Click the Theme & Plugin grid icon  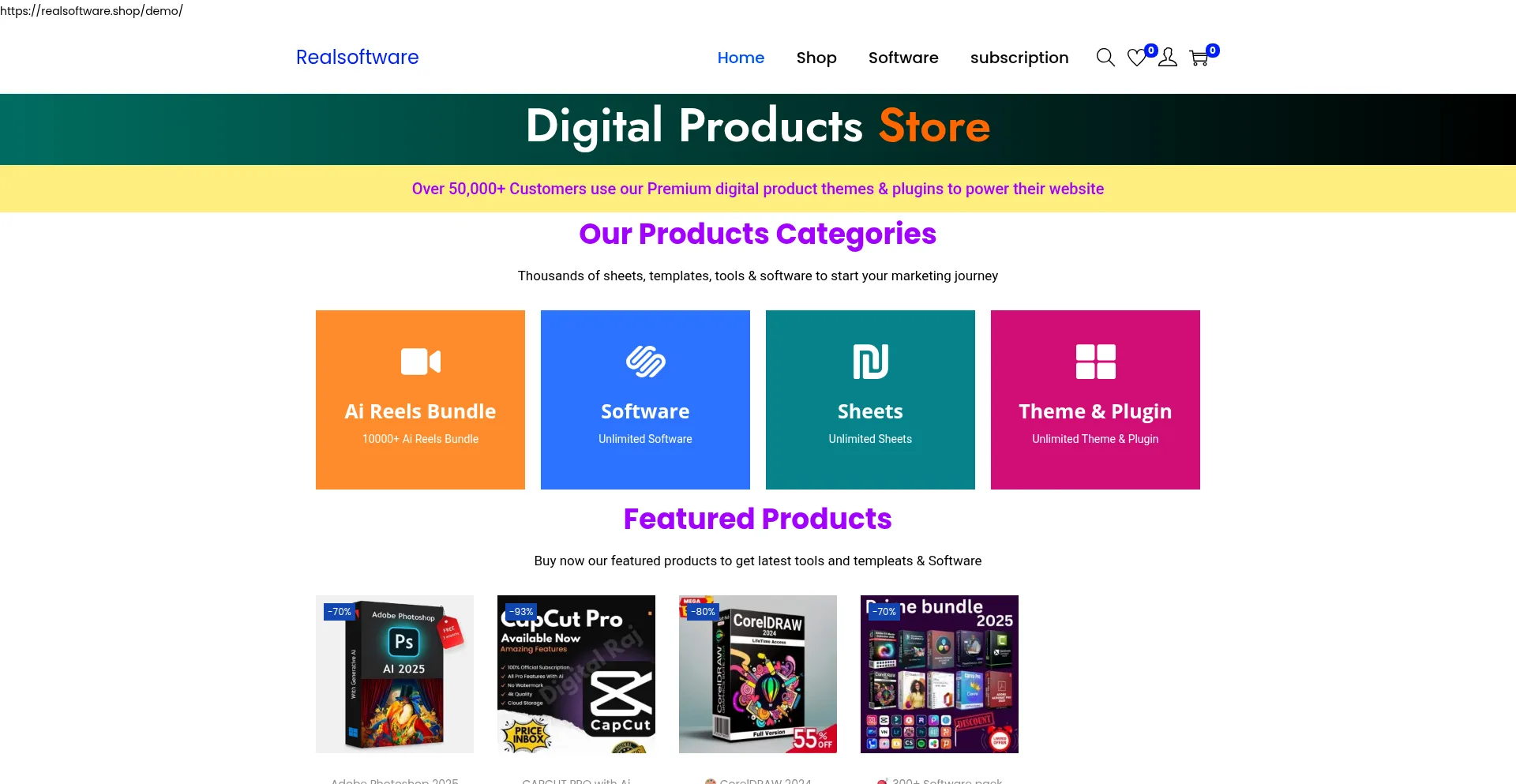[x=1096, y=362]
